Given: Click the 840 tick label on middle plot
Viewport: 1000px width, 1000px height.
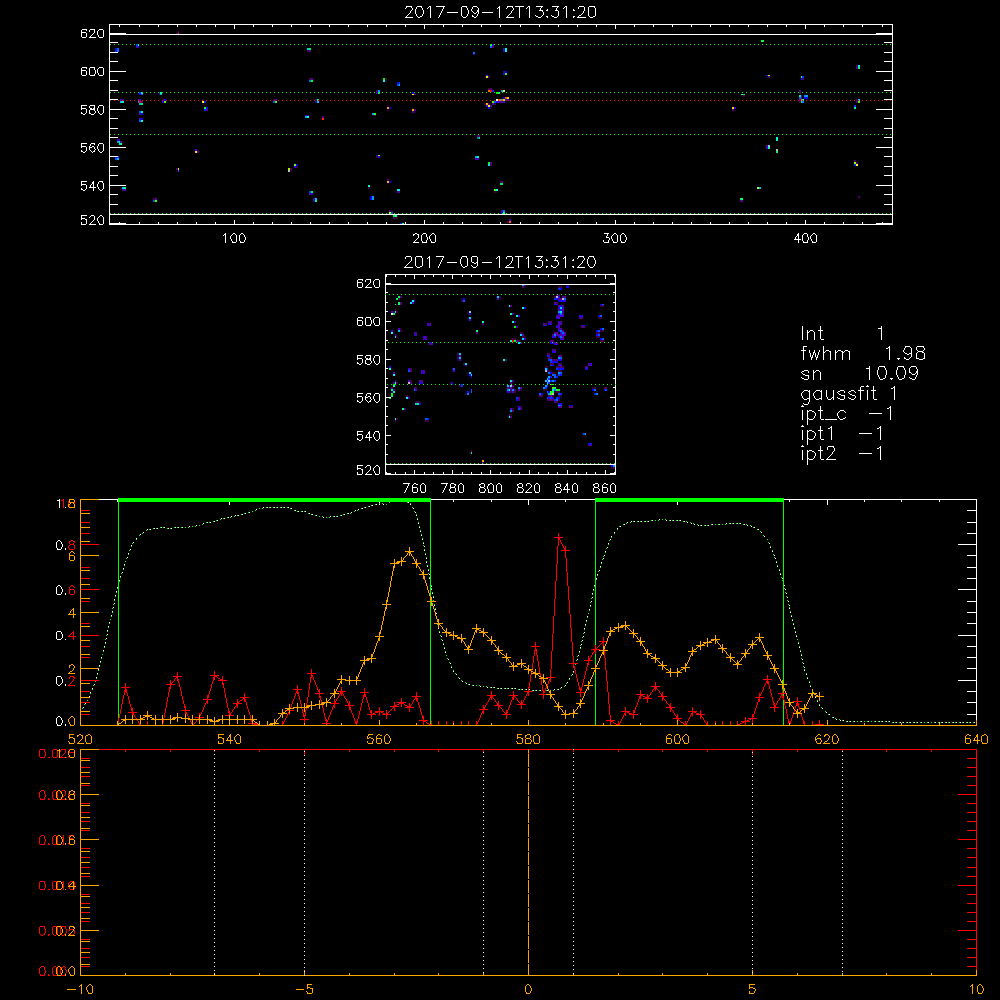Looking at the screenshot, I should click(566, 489).
